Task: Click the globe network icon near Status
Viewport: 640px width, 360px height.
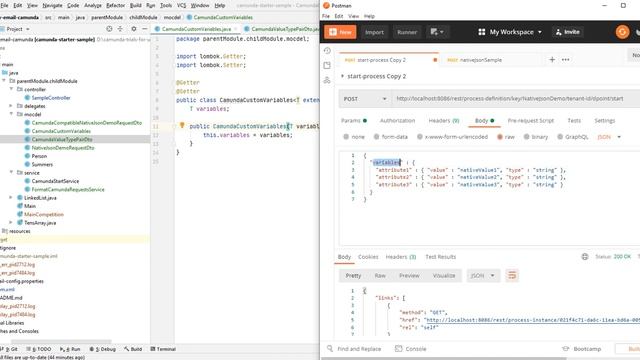Action: [x=585, y=257]
